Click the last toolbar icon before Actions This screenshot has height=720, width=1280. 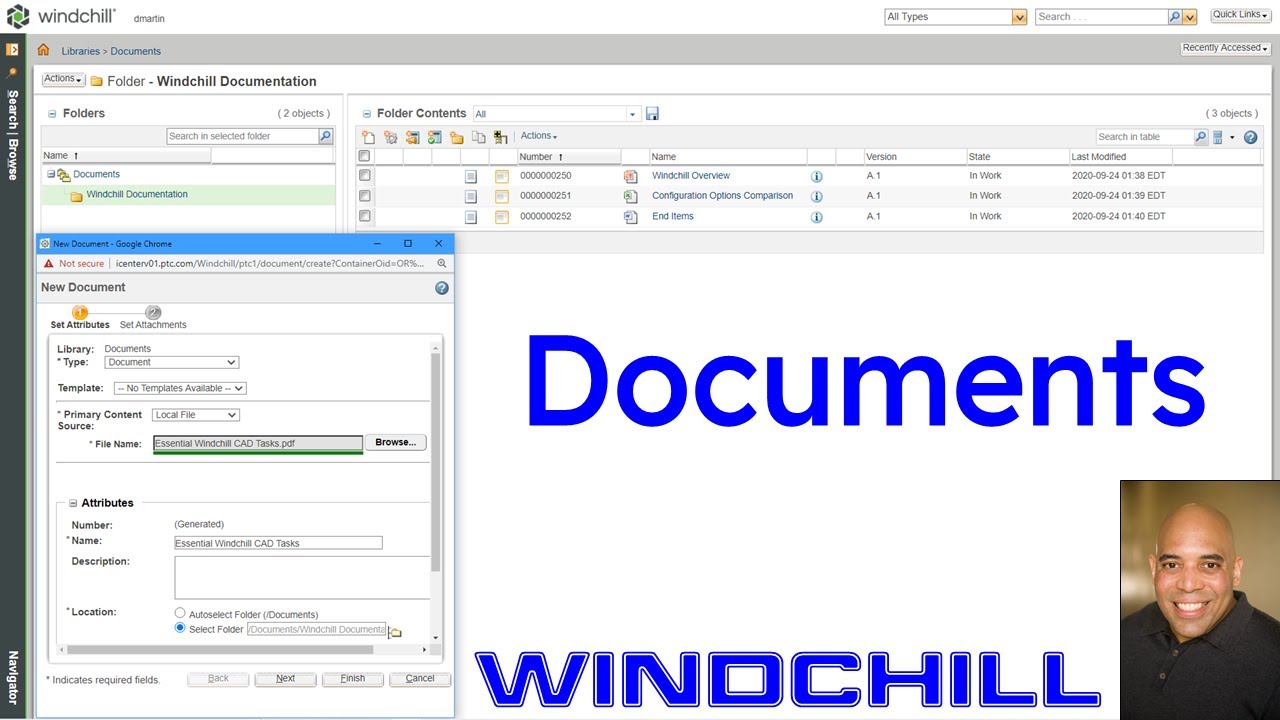point(501,137)
